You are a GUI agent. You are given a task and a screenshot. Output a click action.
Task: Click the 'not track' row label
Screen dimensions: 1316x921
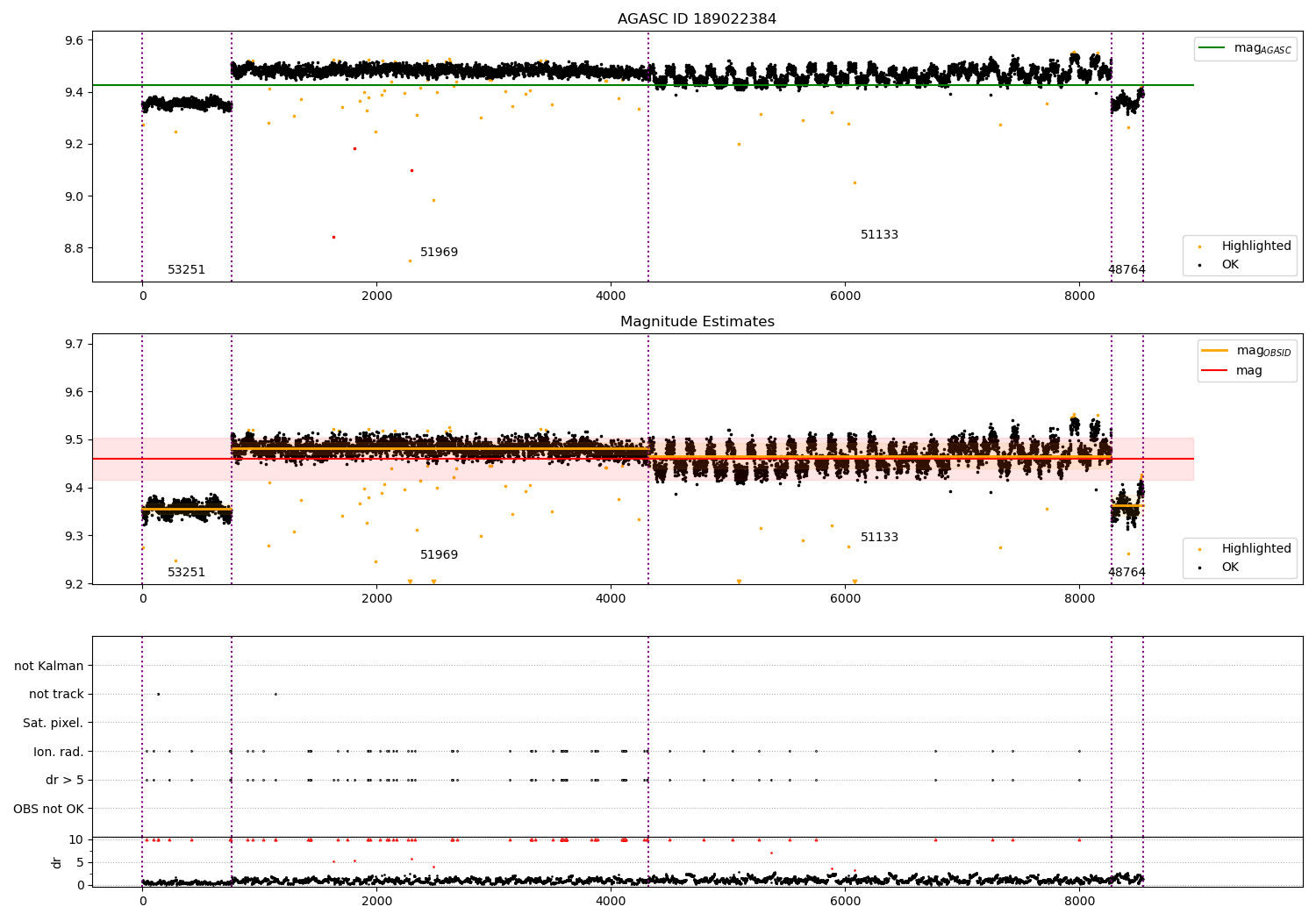pos(56,694)
